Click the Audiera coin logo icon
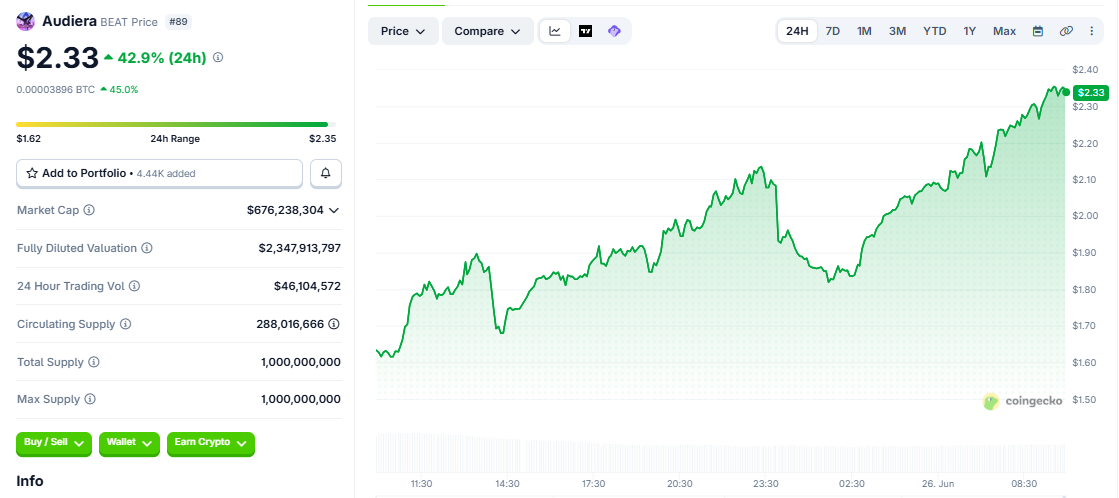 (26, 21)
